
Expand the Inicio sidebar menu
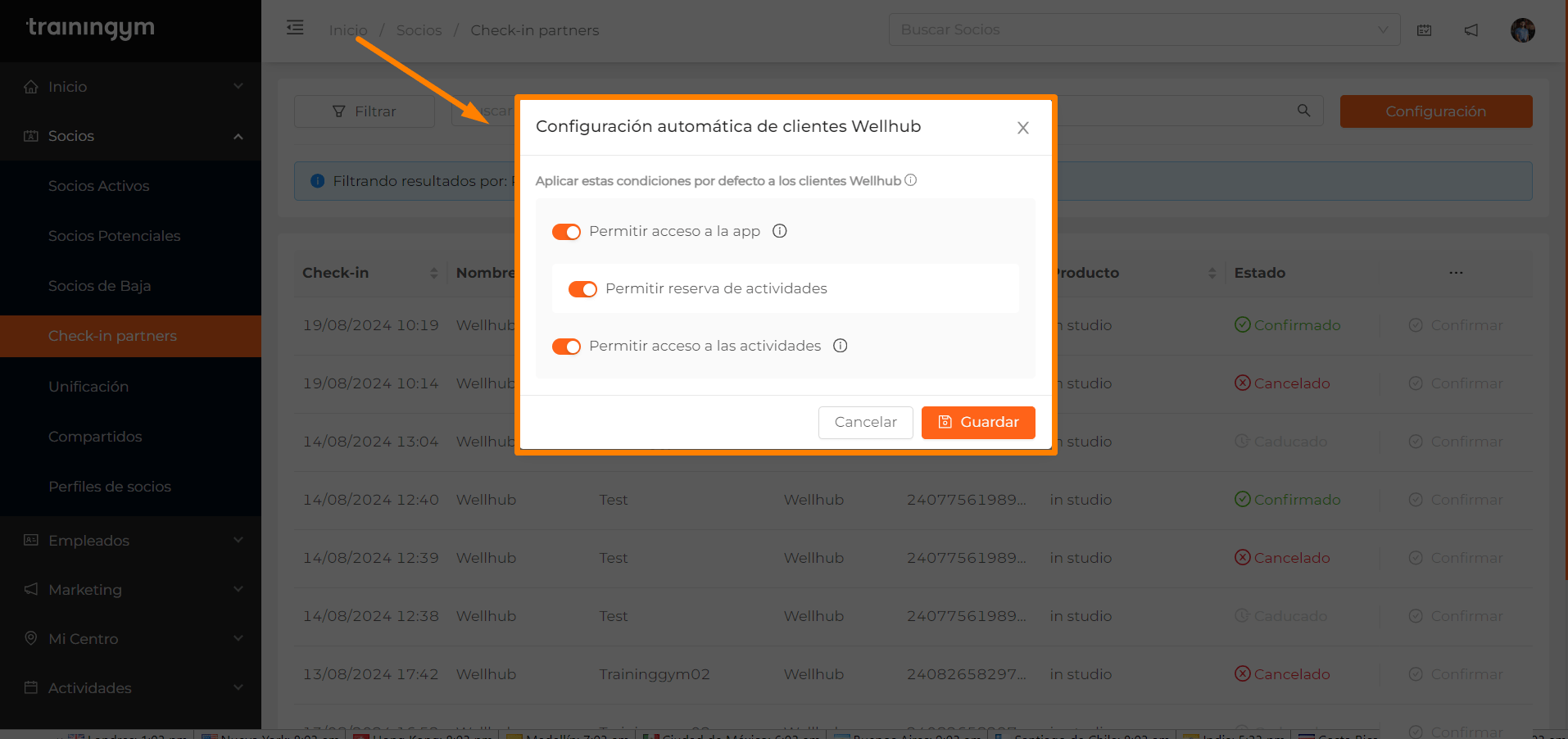[x=130, y=87]
